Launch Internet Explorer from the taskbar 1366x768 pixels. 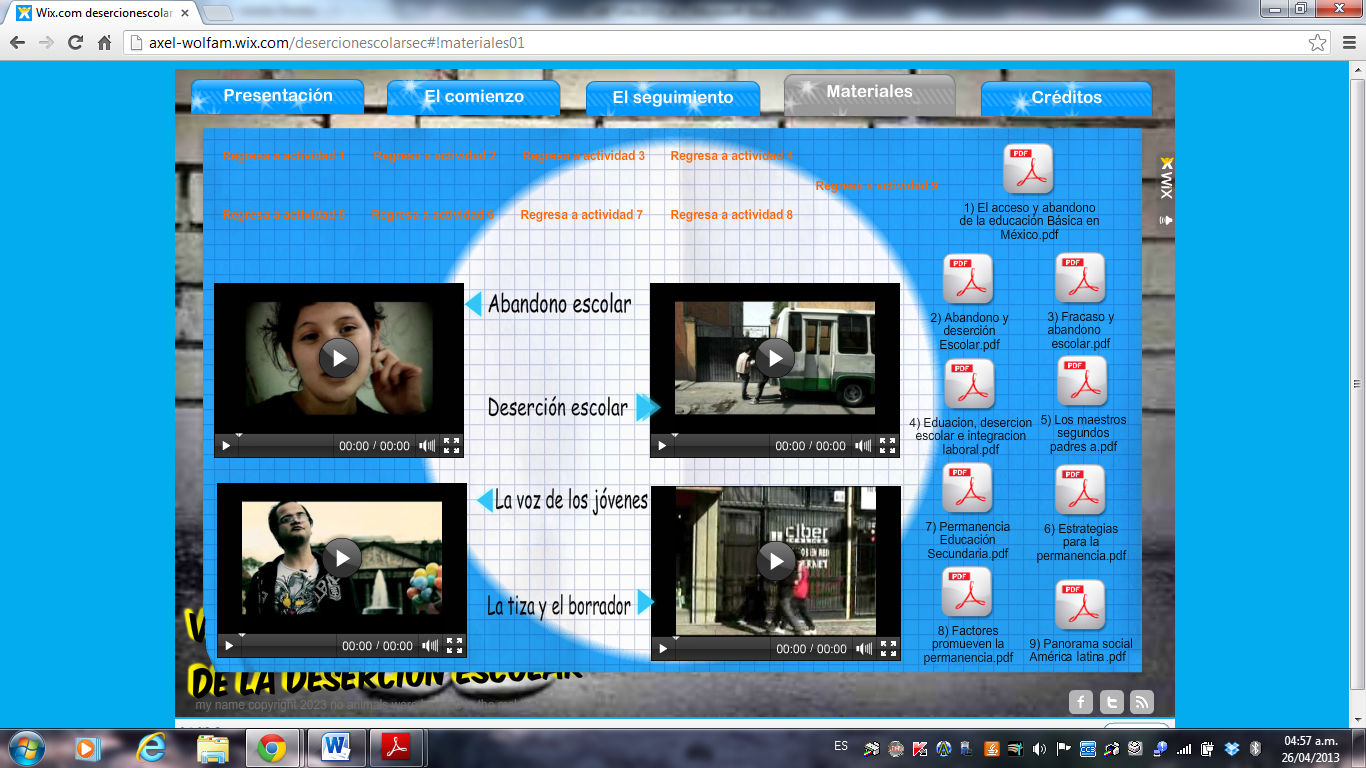tap(151, 748)
